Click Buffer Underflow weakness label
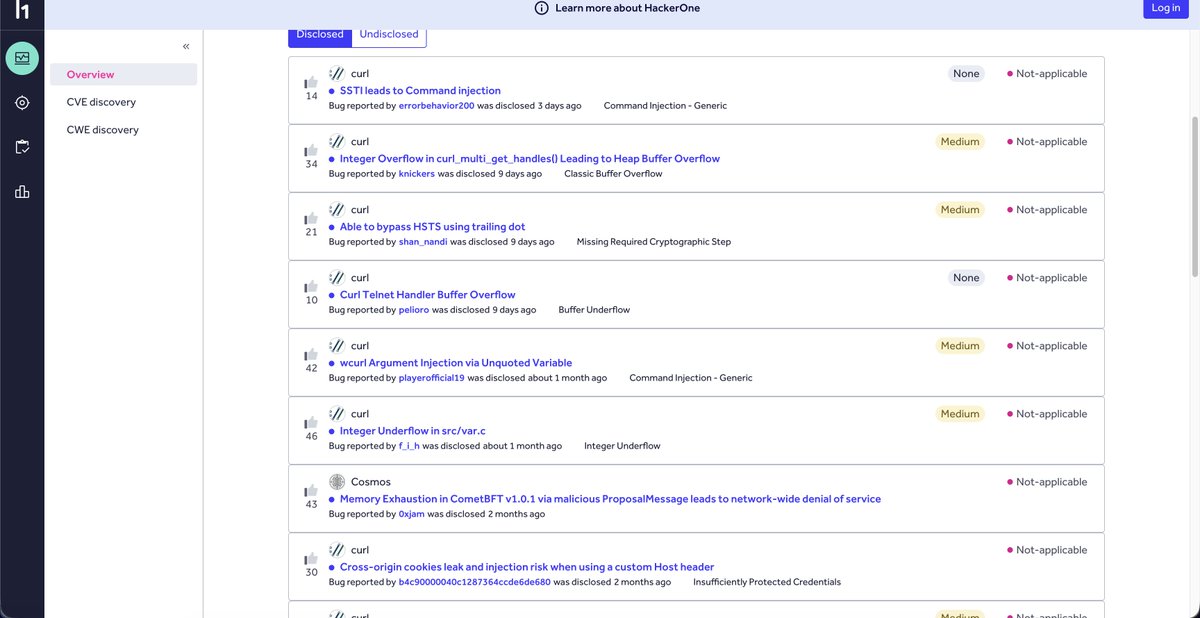The height and width of the screenshot is (618, 1200). [594, 310]
